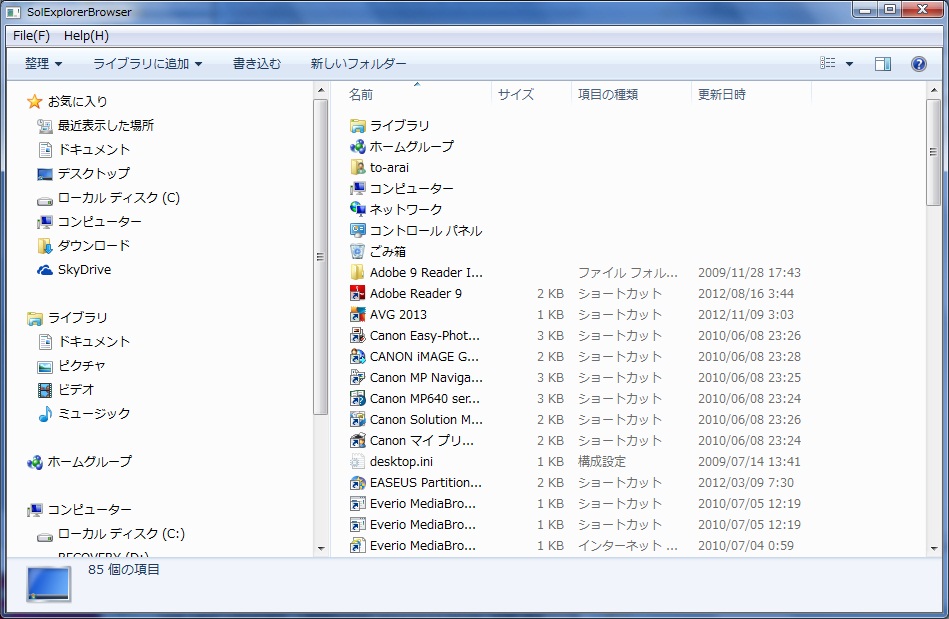Screen dimensions: 949x619
Task: Click the file list scrollbar down arrow
Action: tap(934, 548)
